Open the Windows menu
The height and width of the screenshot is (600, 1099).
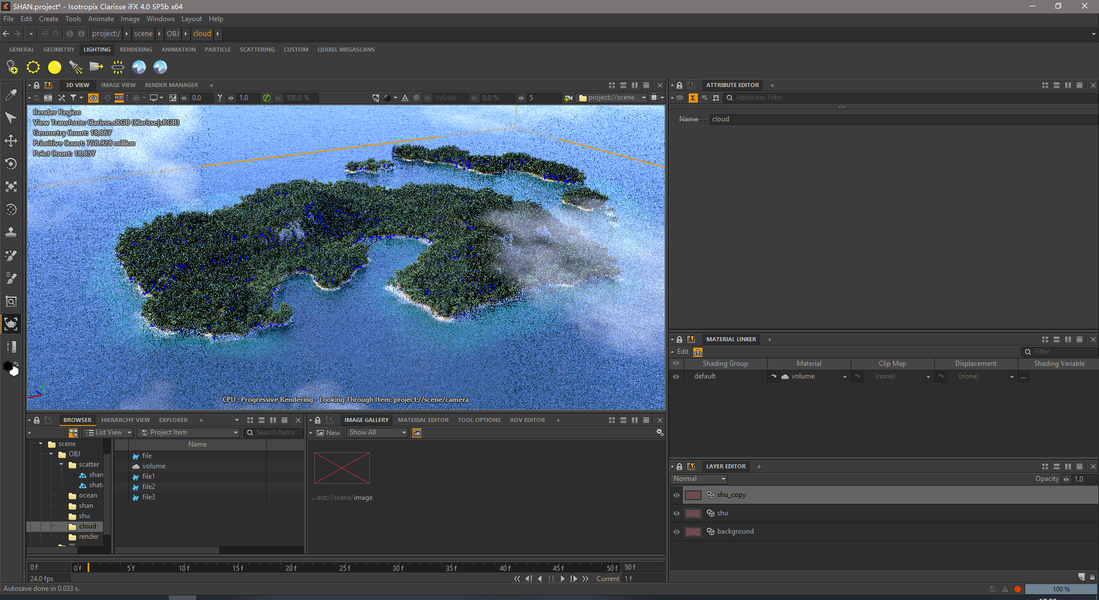point(160,19)
